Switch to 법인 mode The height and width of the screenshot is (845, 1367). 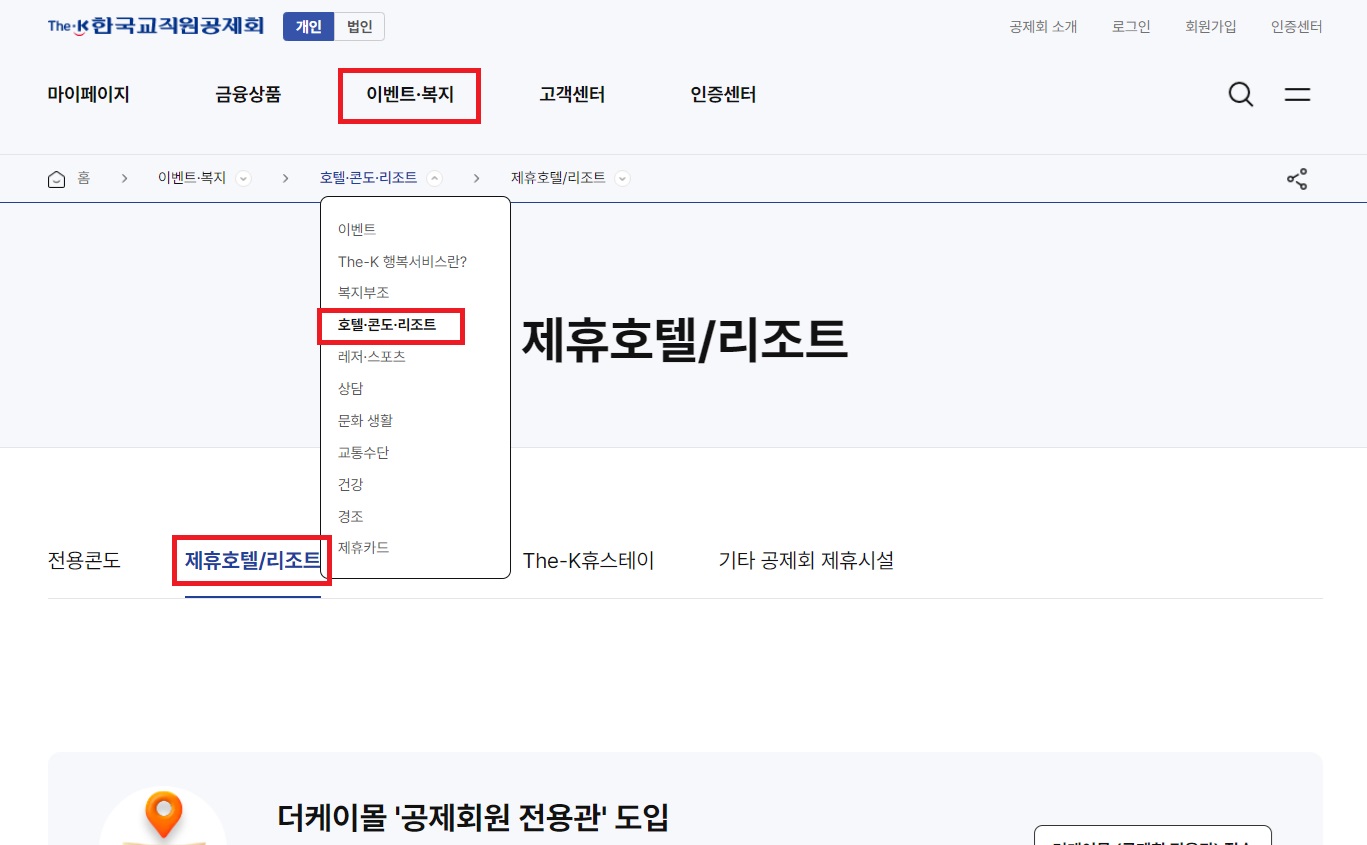(359, 27)
